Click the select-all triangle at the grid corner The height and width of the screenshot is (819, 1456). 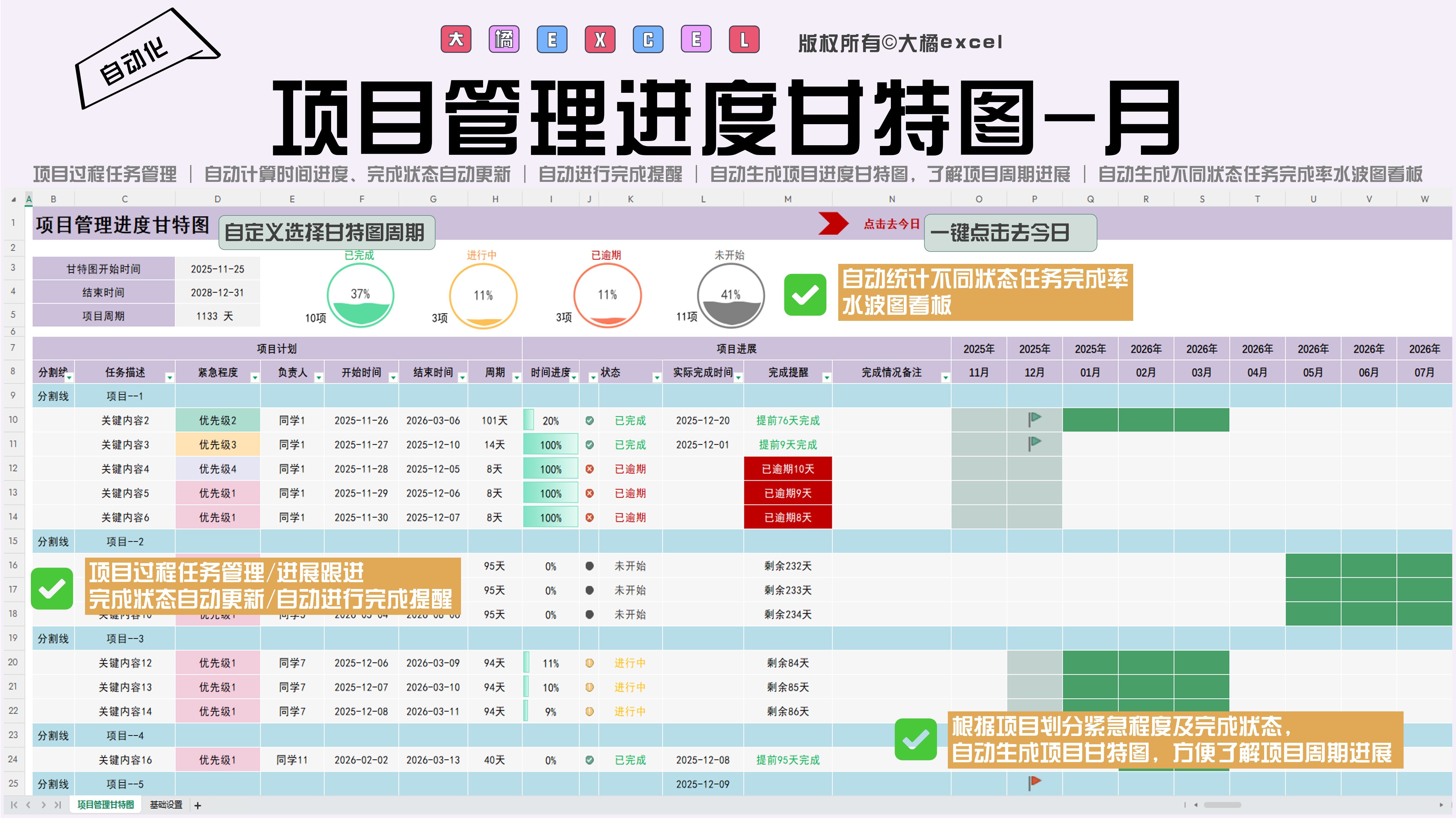13,199
